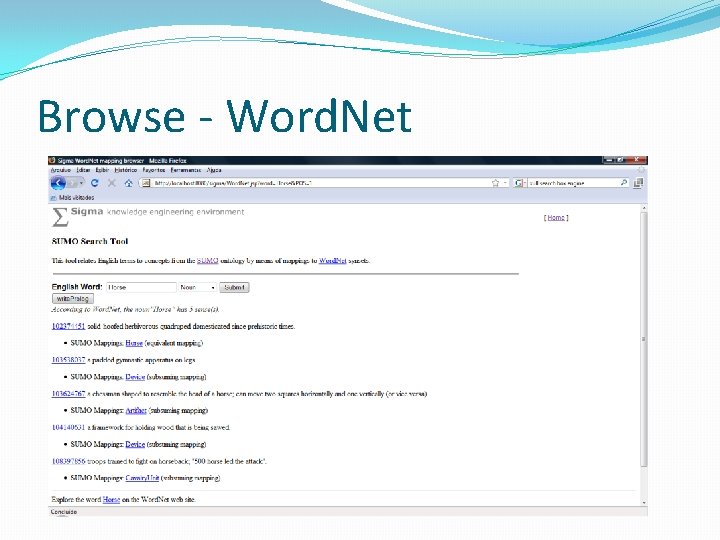
Task: Click the Mais visitados bookmarks label
Action: coord(76,197)
